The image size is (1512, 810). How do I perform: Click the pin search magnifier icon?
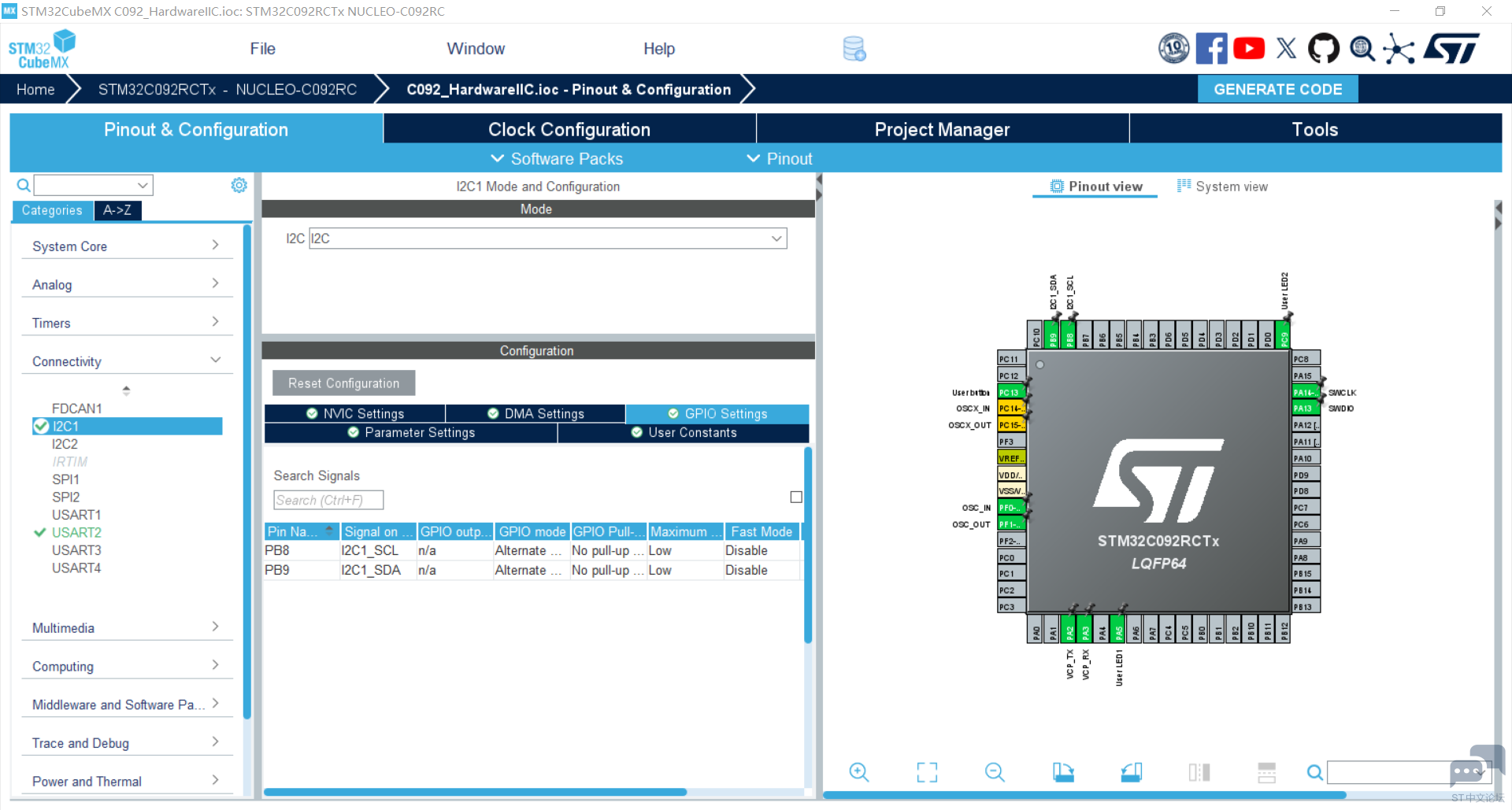(1314, 772)
